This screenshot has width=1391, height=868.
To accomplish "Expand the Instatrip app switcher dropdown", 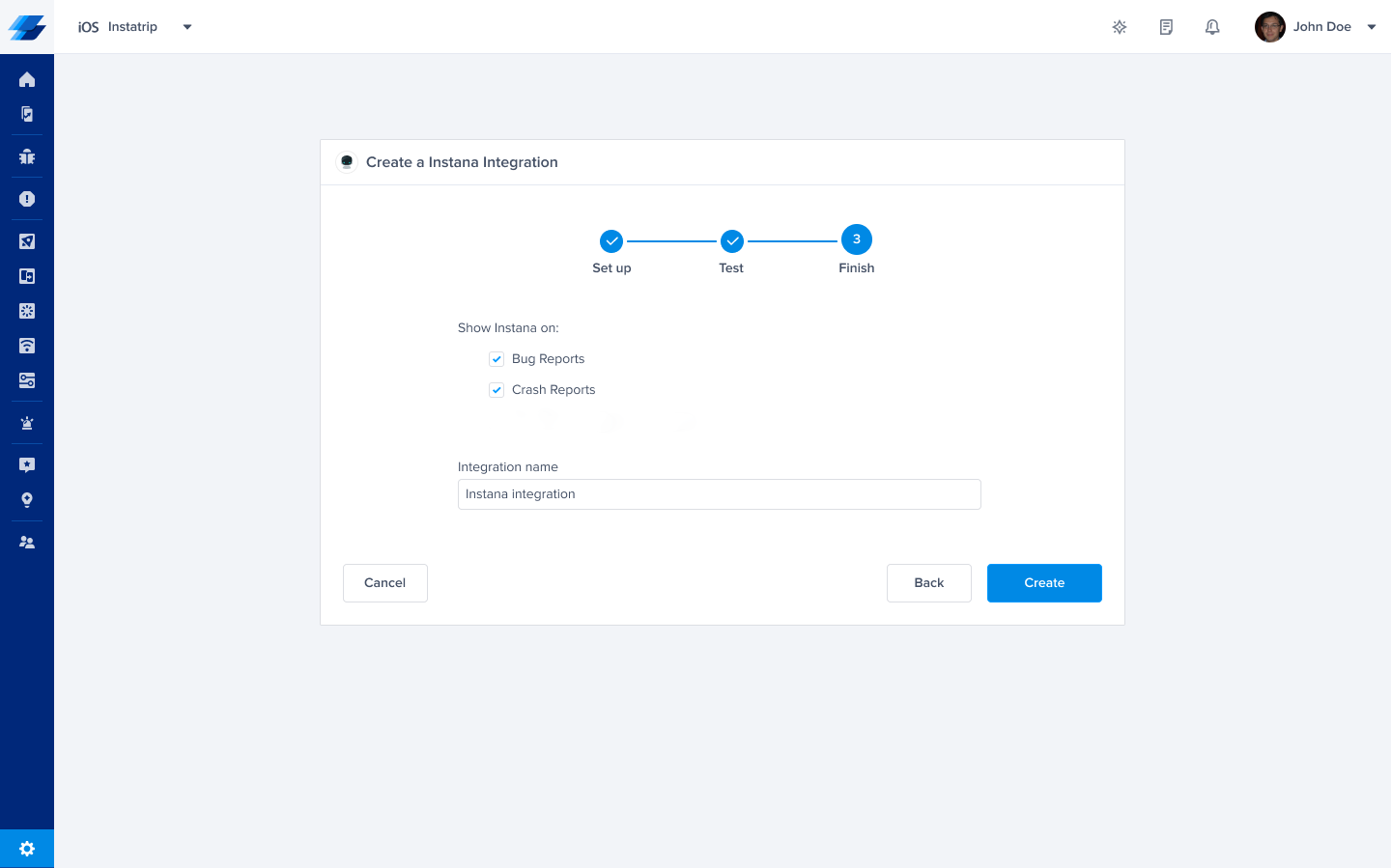I will (187, 27).
